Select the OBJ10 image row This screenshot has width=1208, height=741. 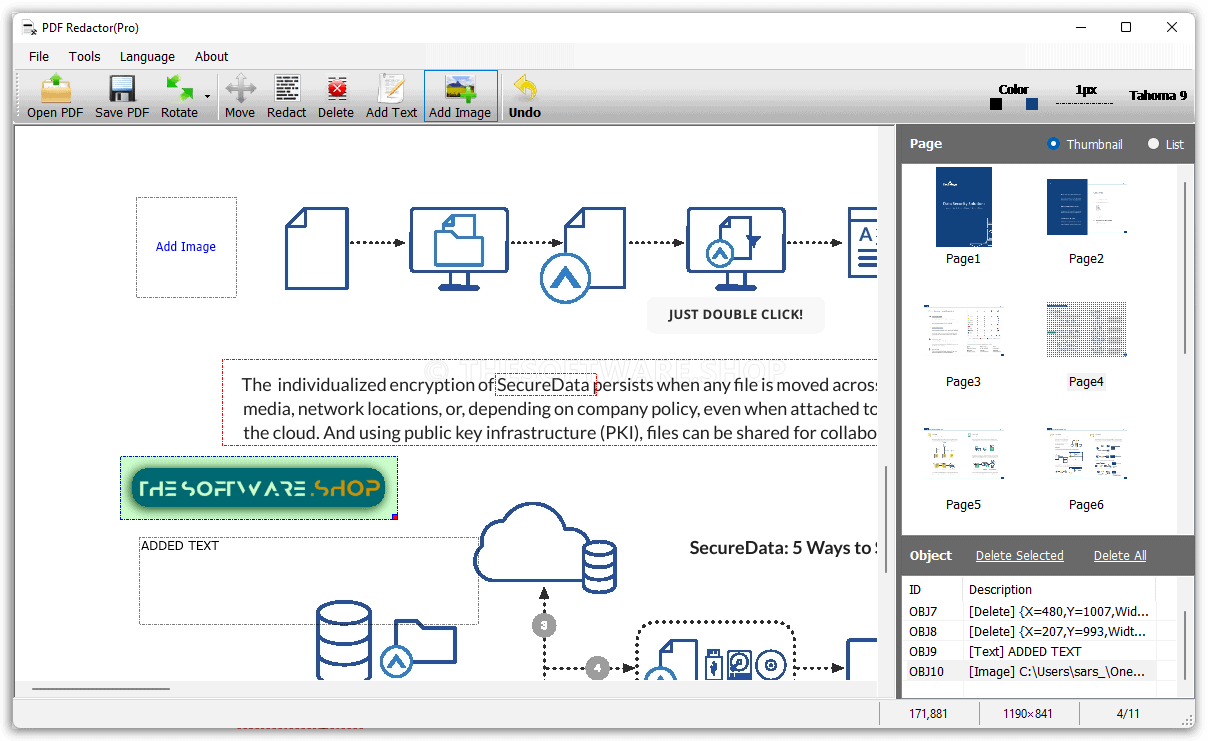1029,671
